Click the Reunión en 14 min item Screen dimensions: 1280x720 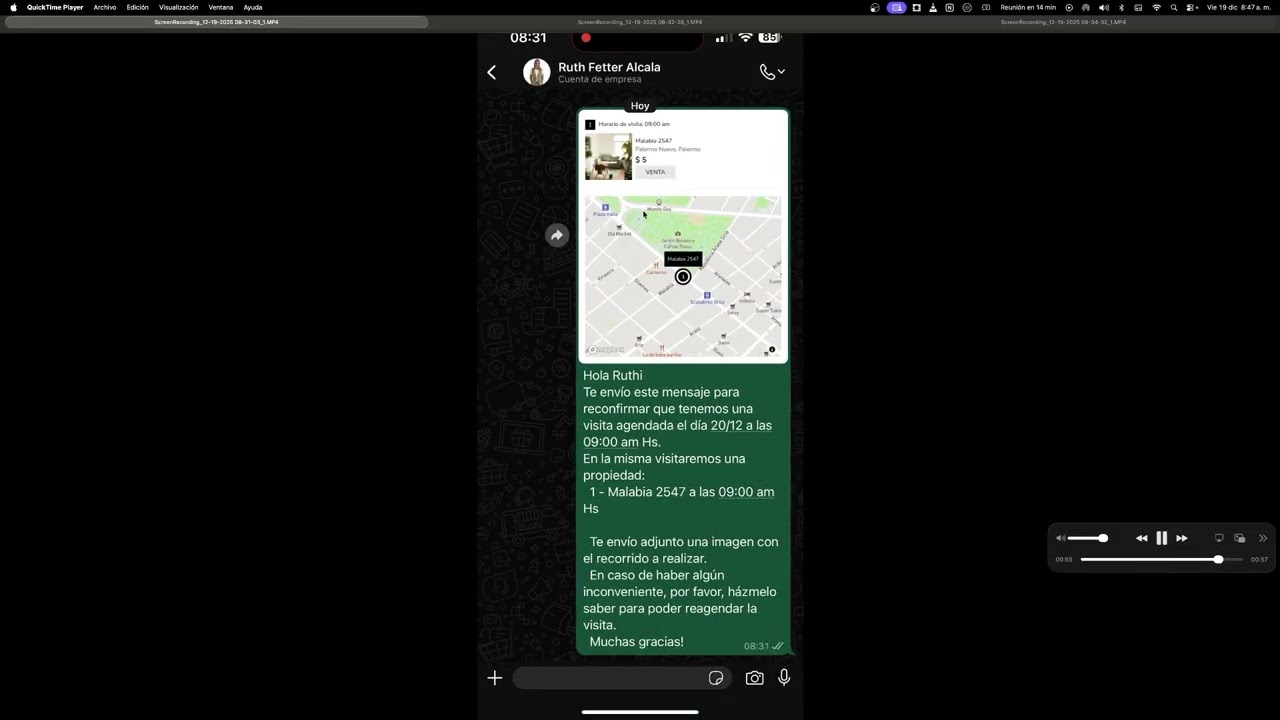1028,7
